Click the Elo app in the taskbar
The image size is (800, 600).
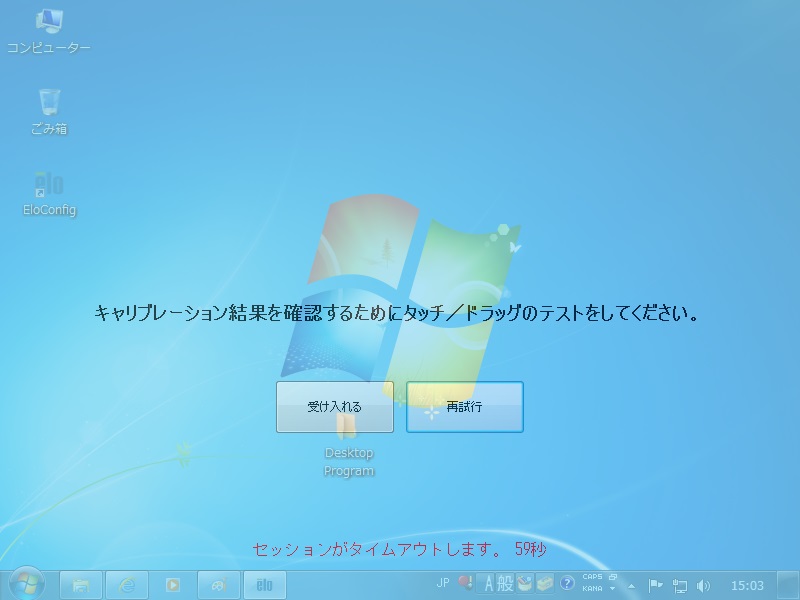(x=265, y=585)
